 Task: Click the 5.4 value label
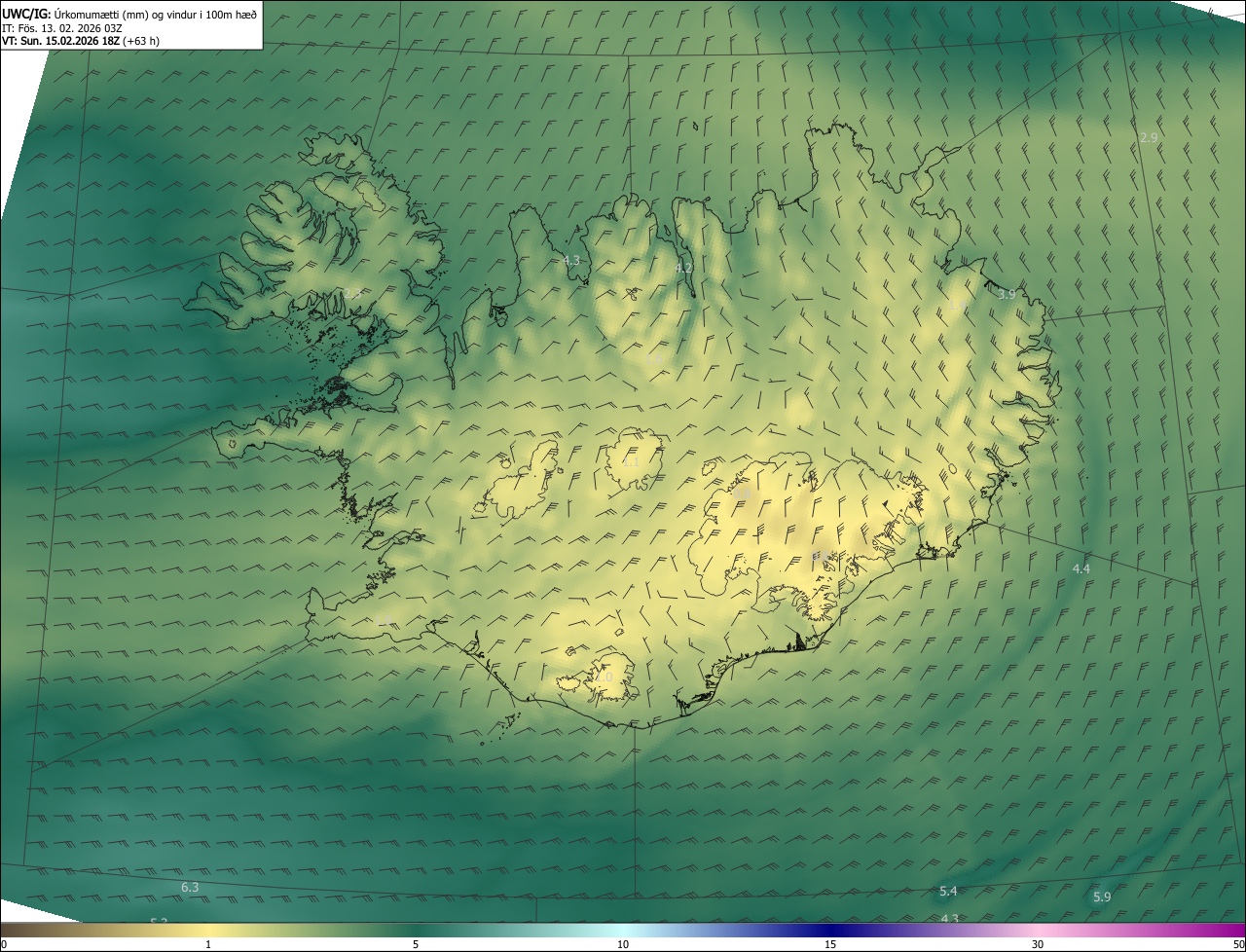click(x=948, y=892)
